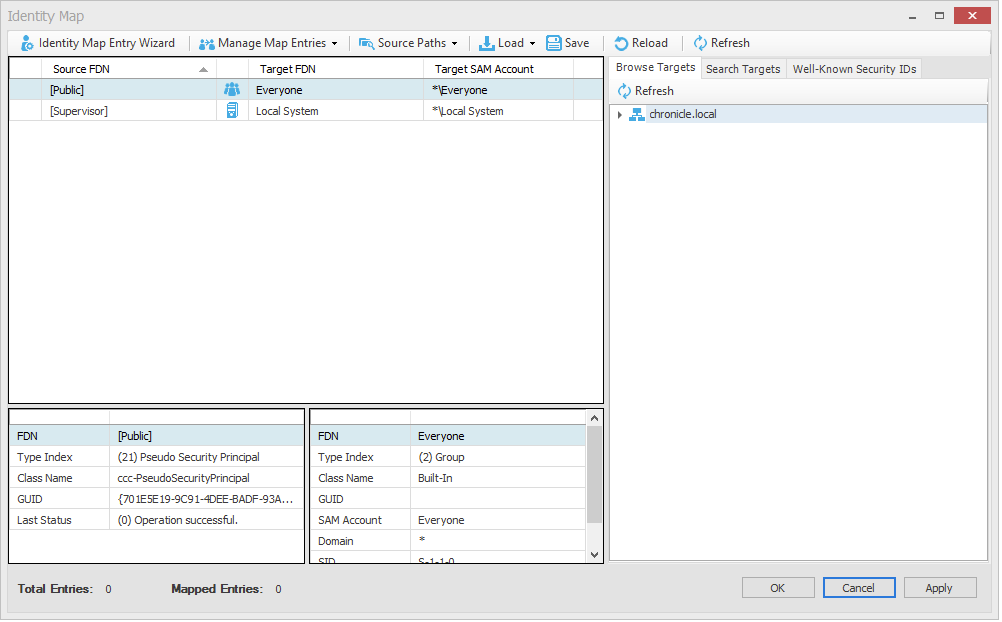
Task: Open the Load dropdown arrow
Action: pos(532,43)
